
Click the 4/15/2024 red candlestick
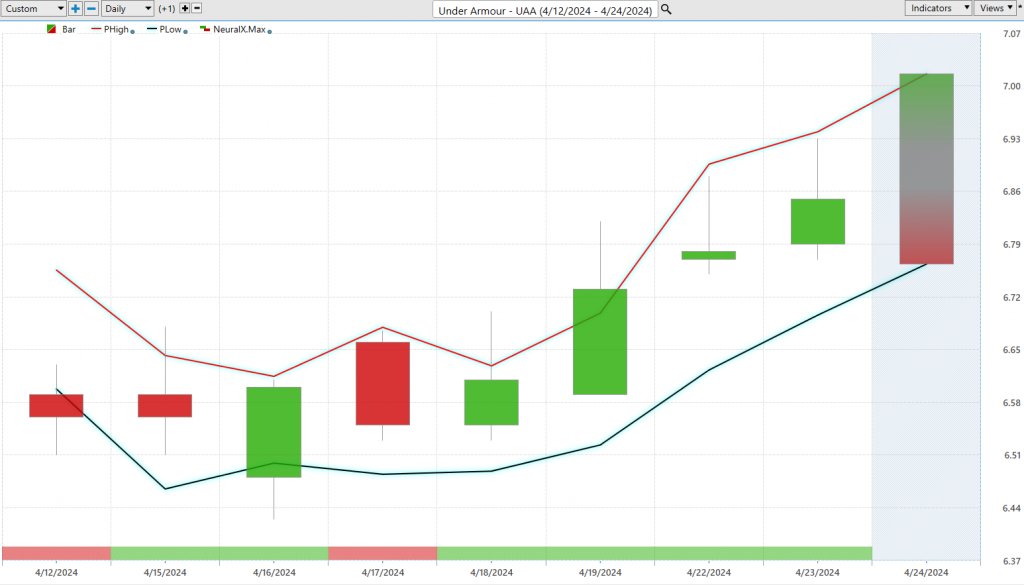click(x=165, y=405)
